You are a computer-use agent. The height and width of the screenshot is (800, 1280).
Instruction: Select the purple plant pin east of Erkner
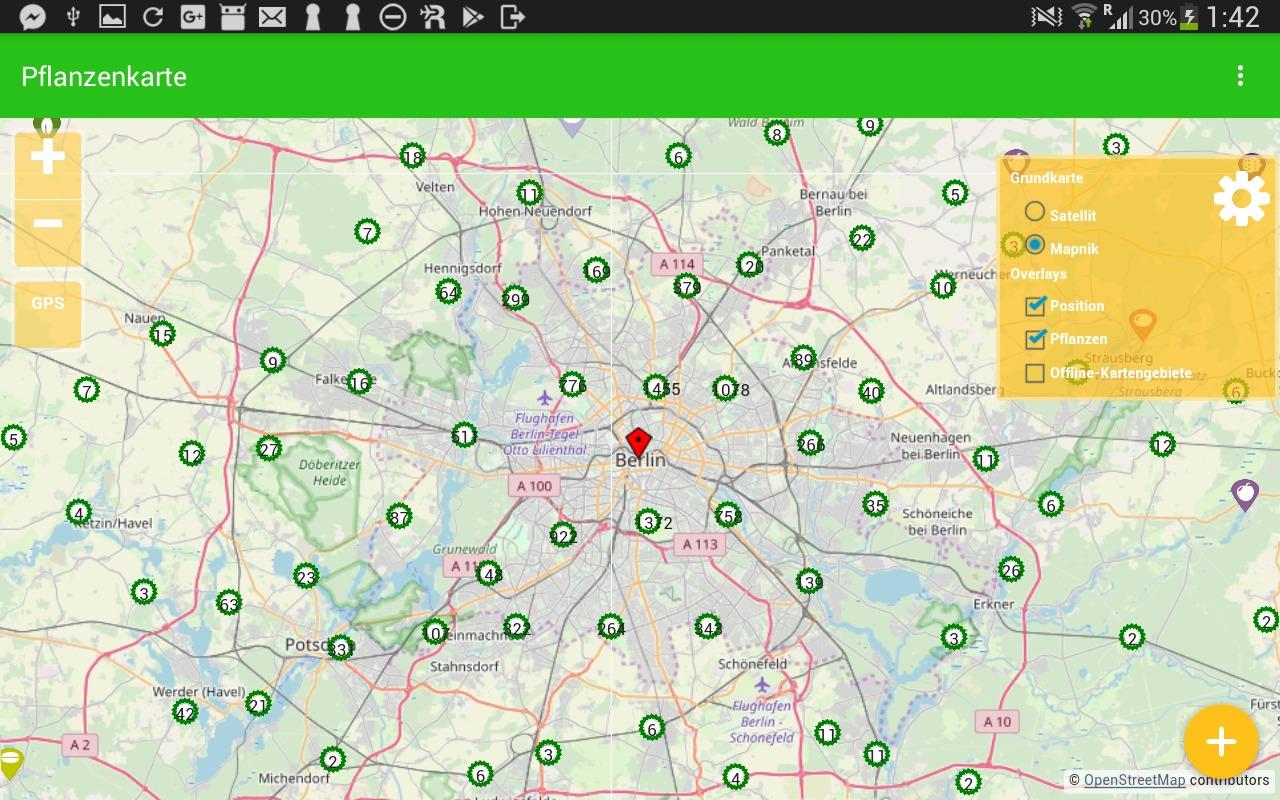(x=1244, y=493)
